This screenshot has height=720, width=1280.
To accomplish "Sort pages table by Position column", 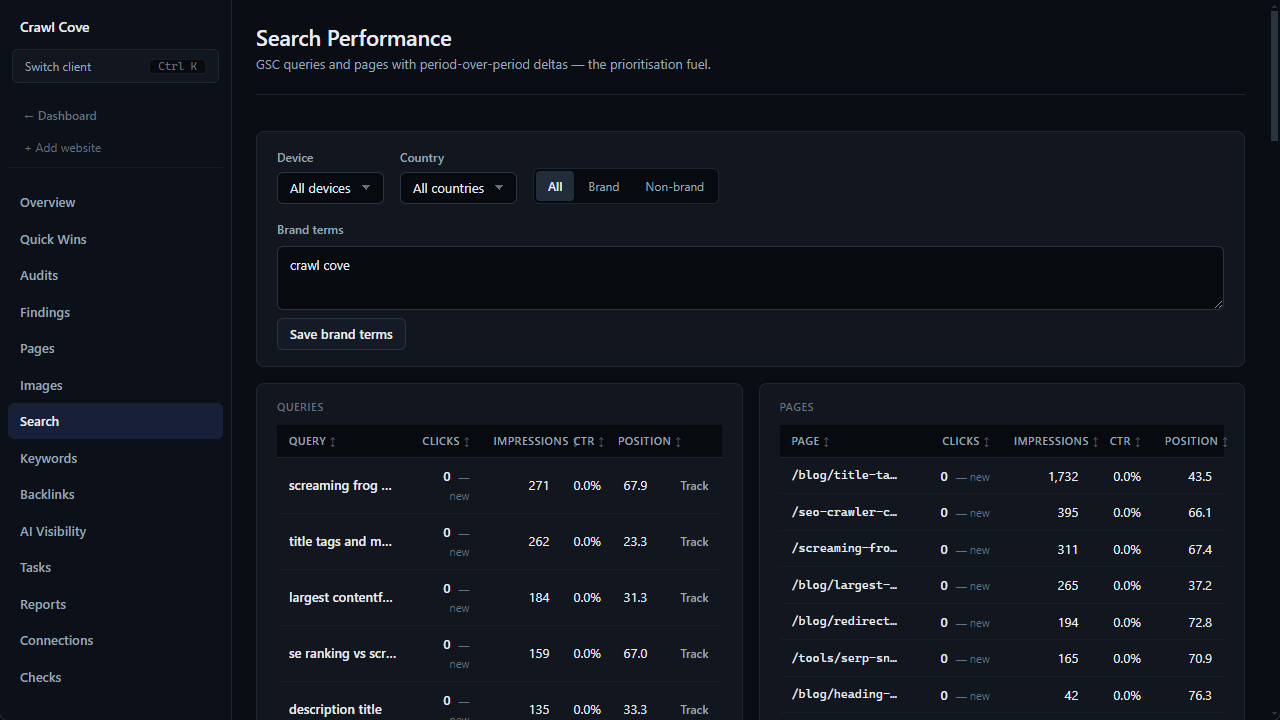I will click(x=1196, y=441).
